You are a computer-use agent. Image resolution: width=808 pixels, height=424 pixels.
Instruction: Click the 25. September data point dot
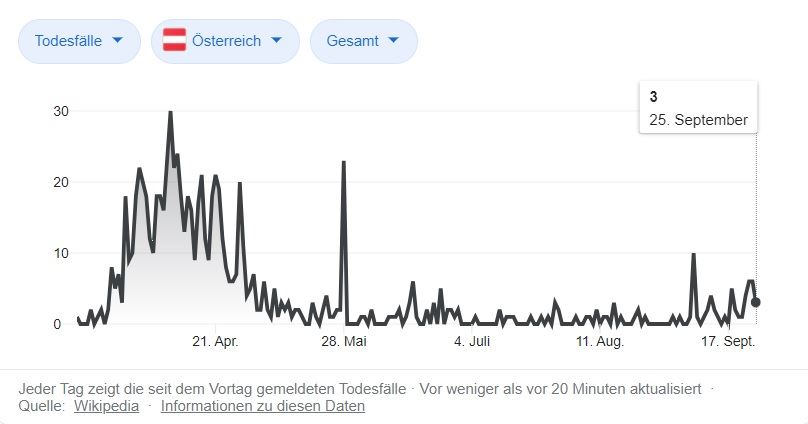[756, 302]
